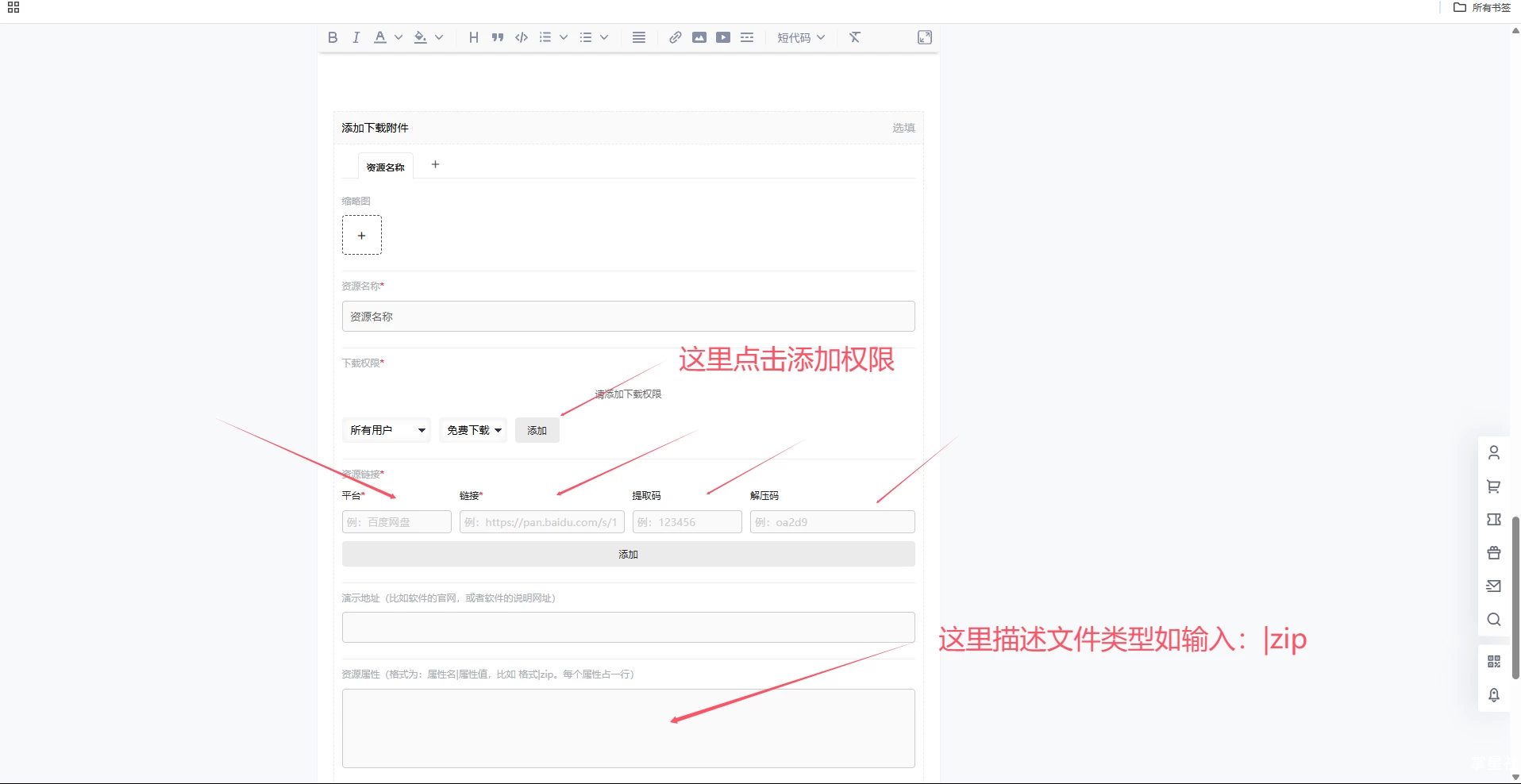The width and height of the screenshot is (1521, 784).
Task: Click inside the 资源属性 attributes textarea
Action: [628, 728]
